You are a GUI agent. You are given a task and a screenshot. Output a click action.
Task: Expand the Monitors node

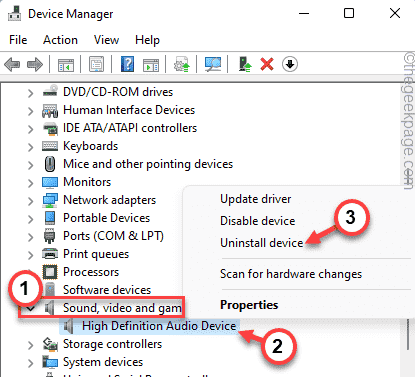point(30,183)
